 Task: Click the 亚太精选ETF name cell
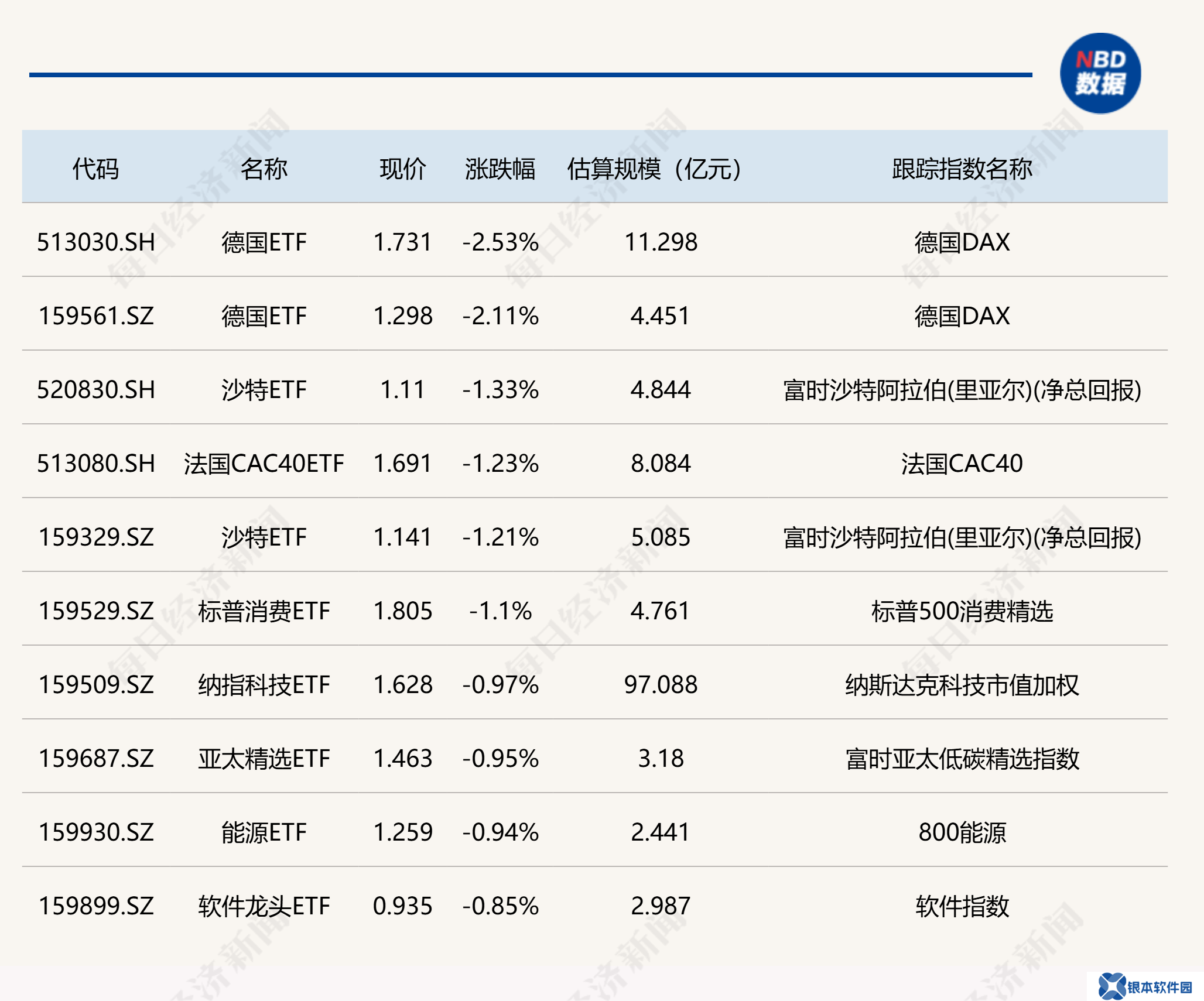[x=264, y=759]
